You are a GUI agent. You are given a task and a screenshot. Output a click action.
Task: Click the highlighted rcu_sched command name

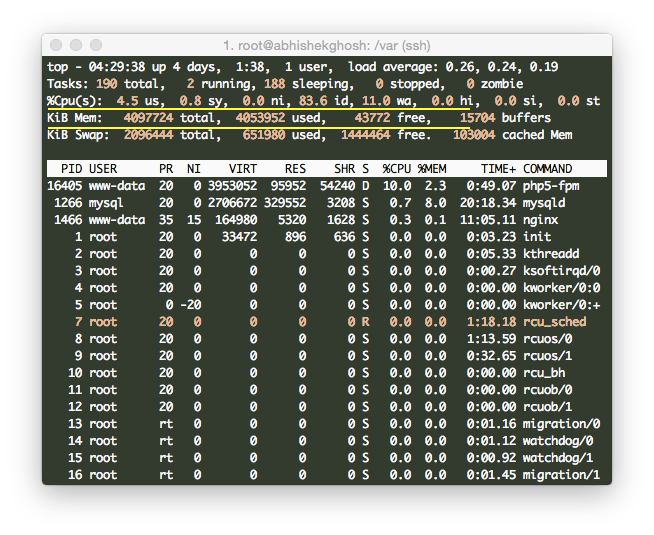(x=555, y=322)
